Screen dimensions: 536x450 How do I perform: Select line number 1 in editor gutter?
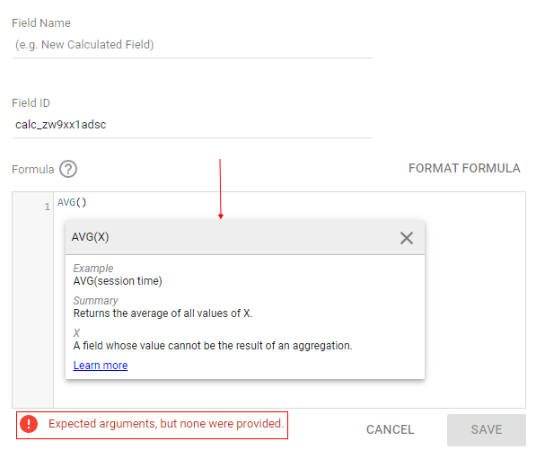[47, 207]
